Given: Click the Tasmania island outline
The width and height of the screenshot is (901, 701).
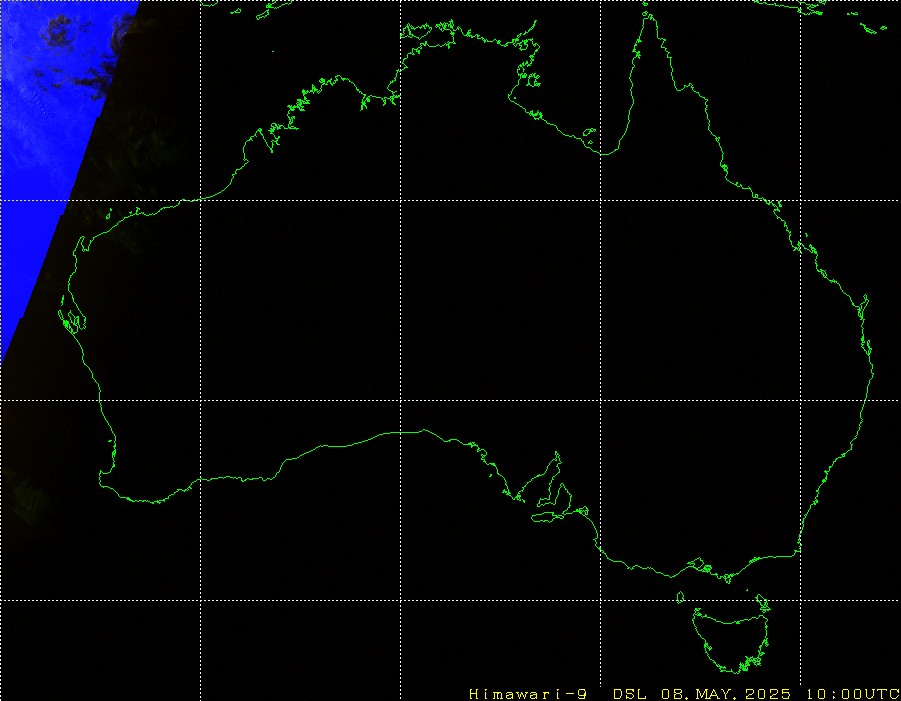Looking at the screenshot, I should (x=731, y=639).
